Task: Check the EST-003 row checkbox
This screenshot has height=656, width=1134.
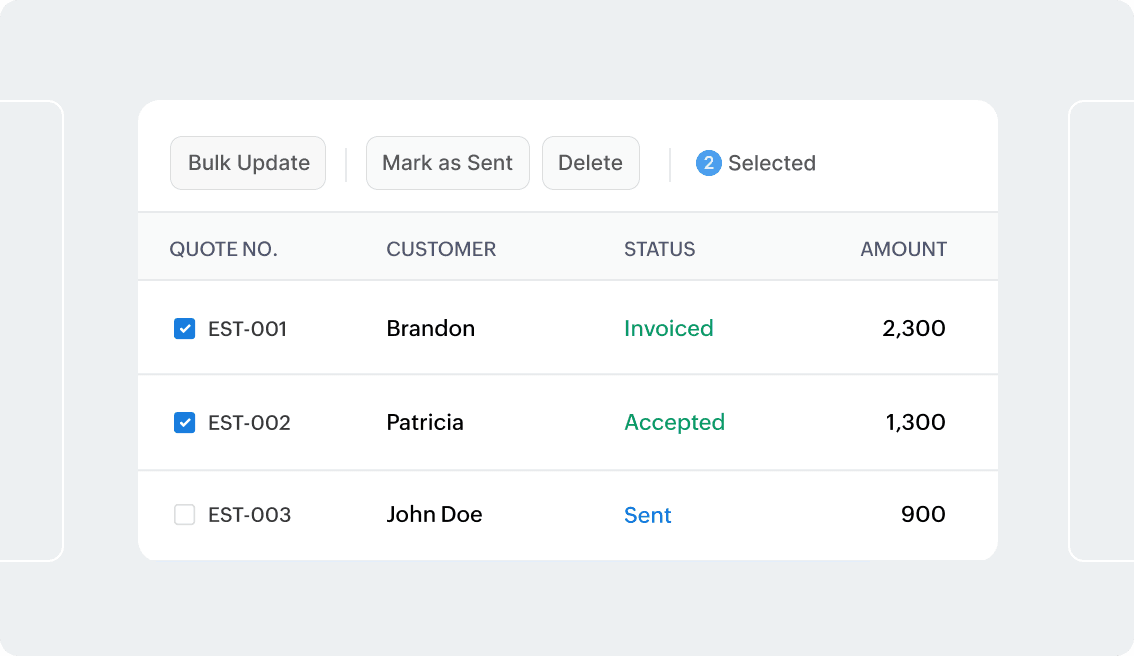Action: 184,514
